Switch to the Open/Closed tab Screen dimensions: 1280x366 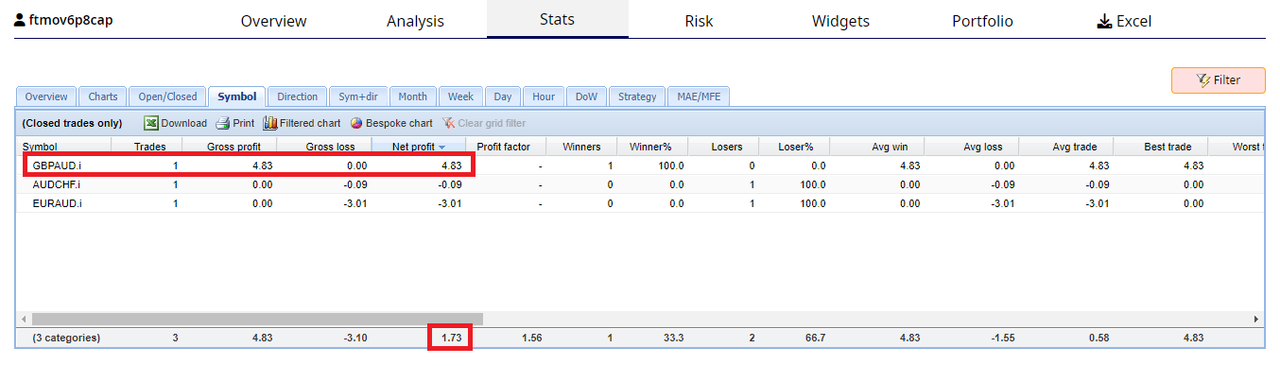tap(167, 97)
